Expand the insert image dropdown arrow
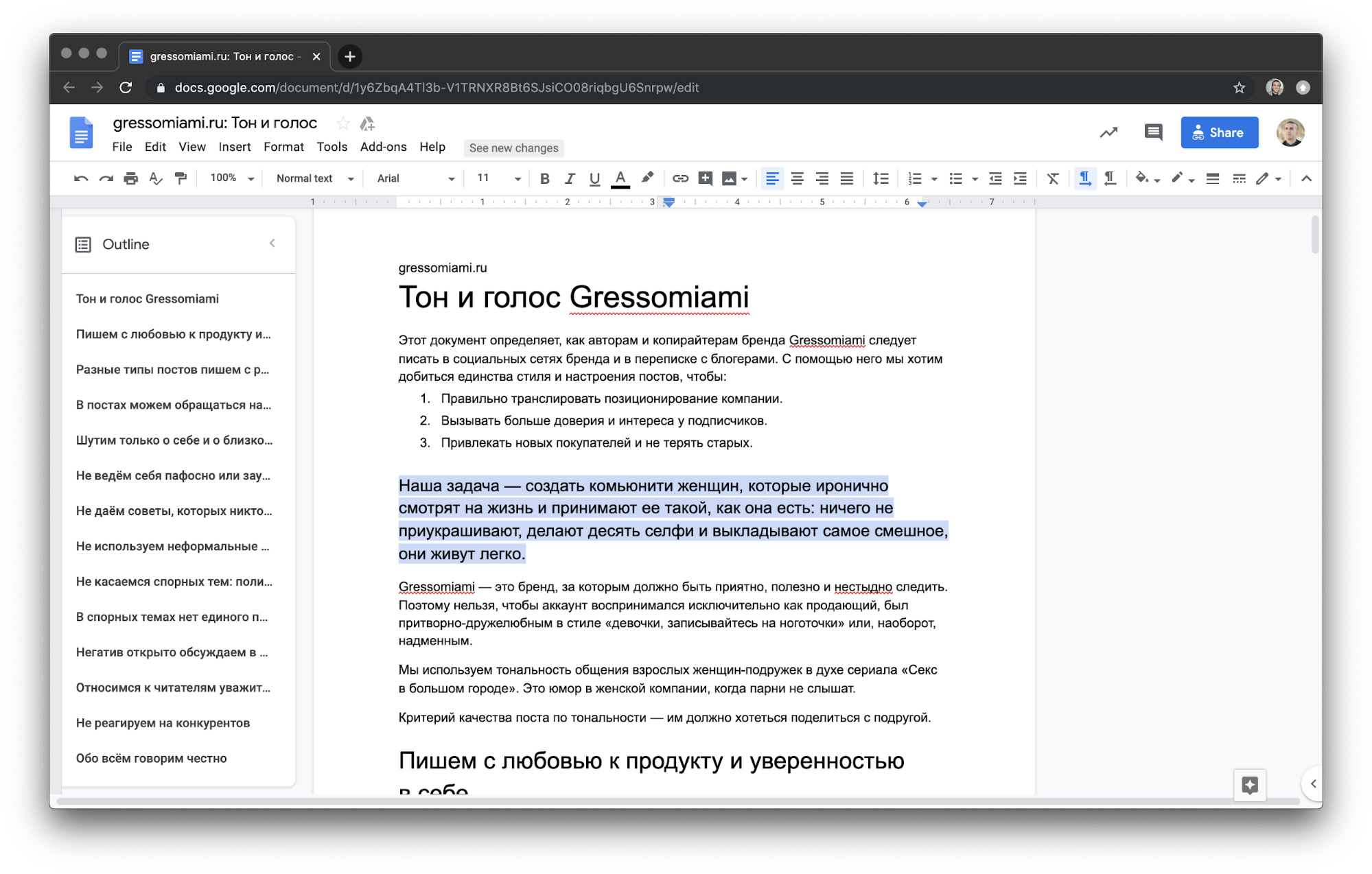1372x874 pixels. (744, 179)
